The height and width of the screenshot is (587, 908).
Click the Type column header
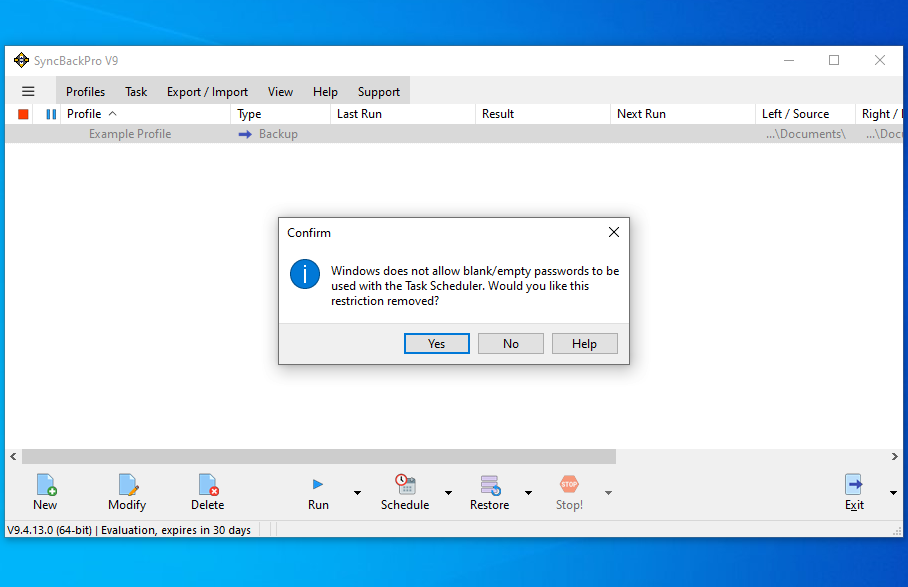point(281,114)
